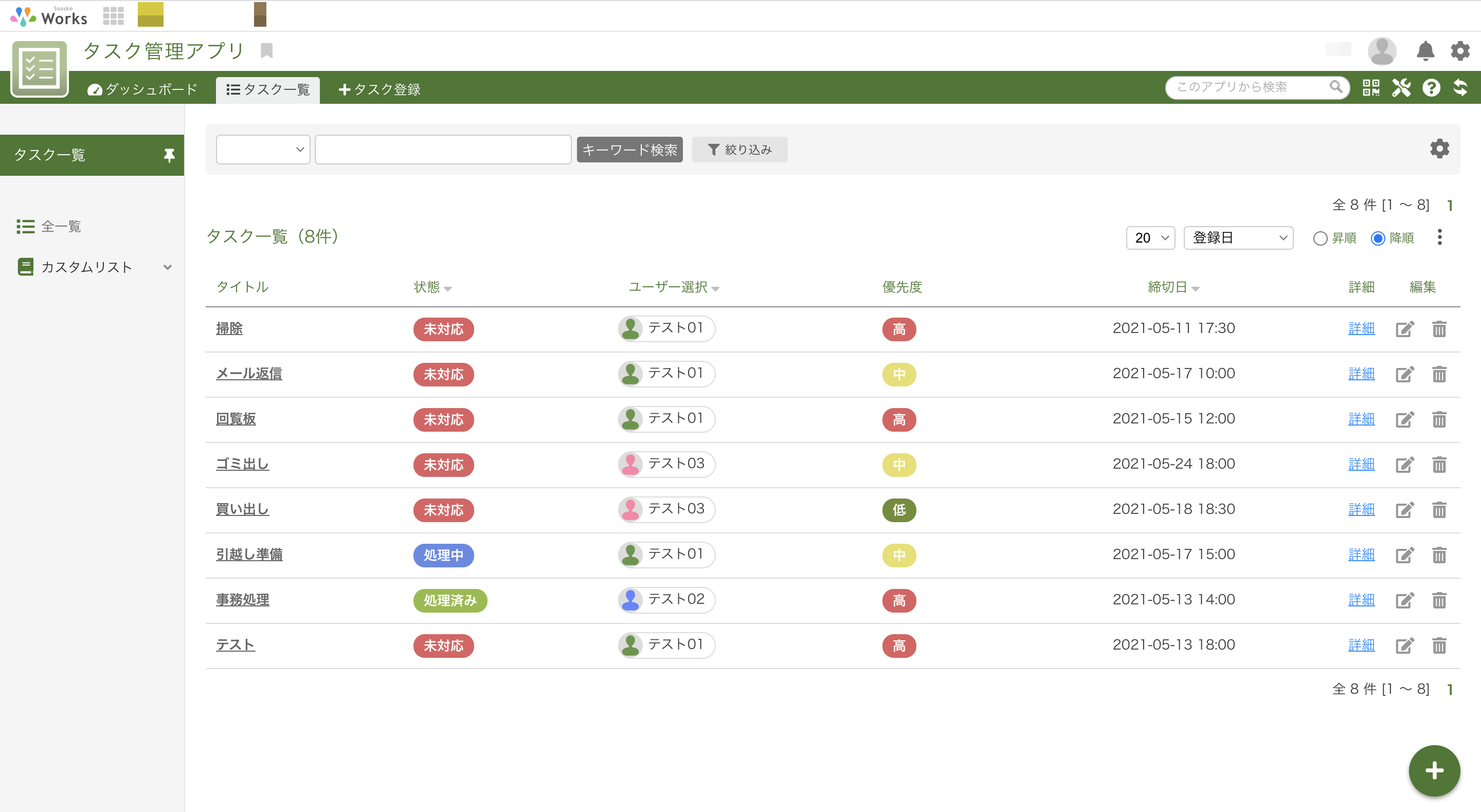Viewport: 1481px width, 812px height.
Task: Open the 20 items-per-page dropdown
Action: [1150, 237]
